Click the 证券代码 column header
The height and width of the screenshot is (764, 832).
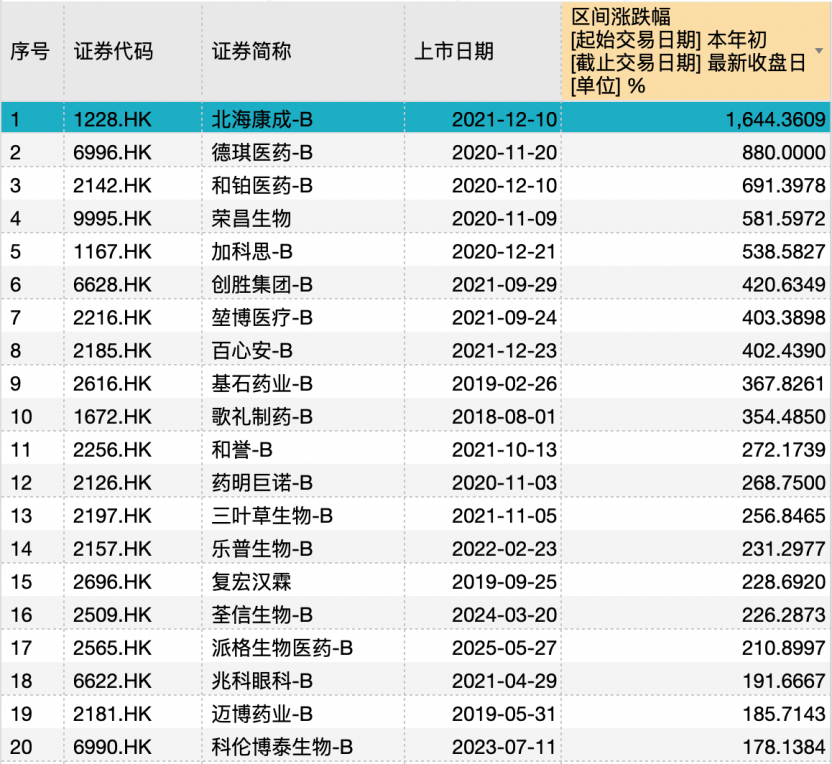[x=113, y=52]
